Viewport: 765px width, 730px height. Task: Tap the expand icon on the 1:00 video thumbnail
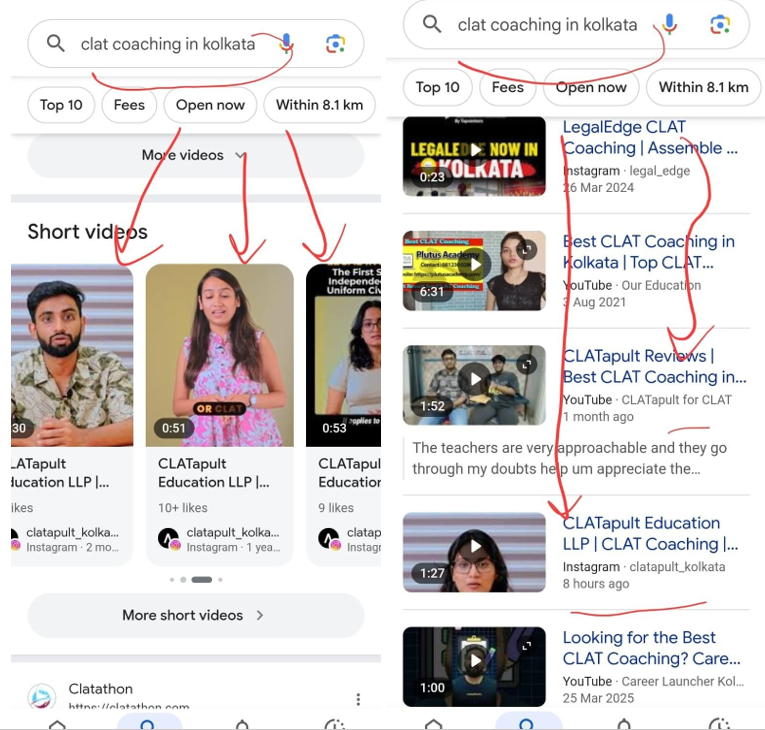(x=527, y=645)
